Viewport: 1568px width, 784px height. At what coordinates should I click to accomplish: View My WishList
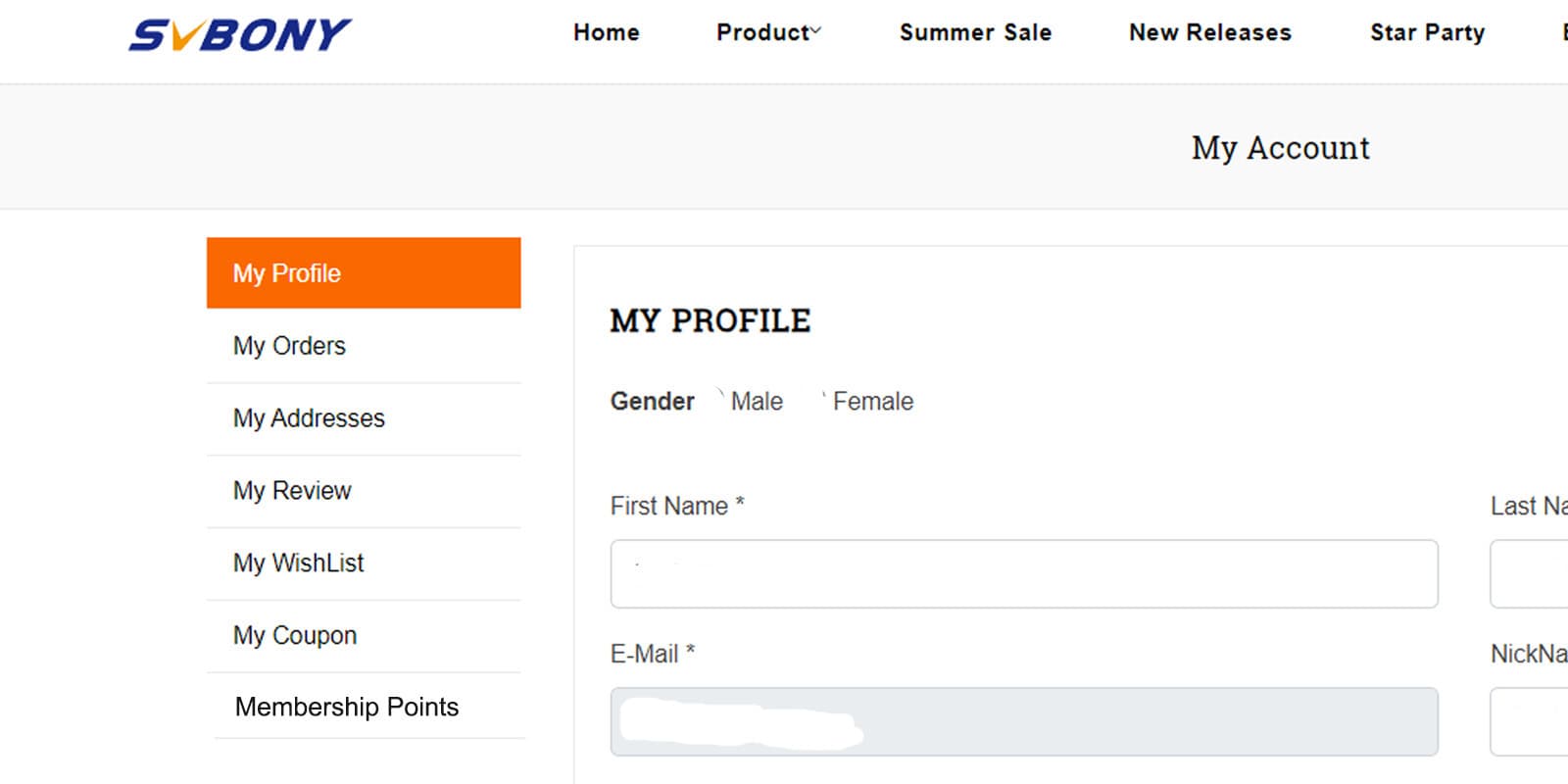pos(298,563)
